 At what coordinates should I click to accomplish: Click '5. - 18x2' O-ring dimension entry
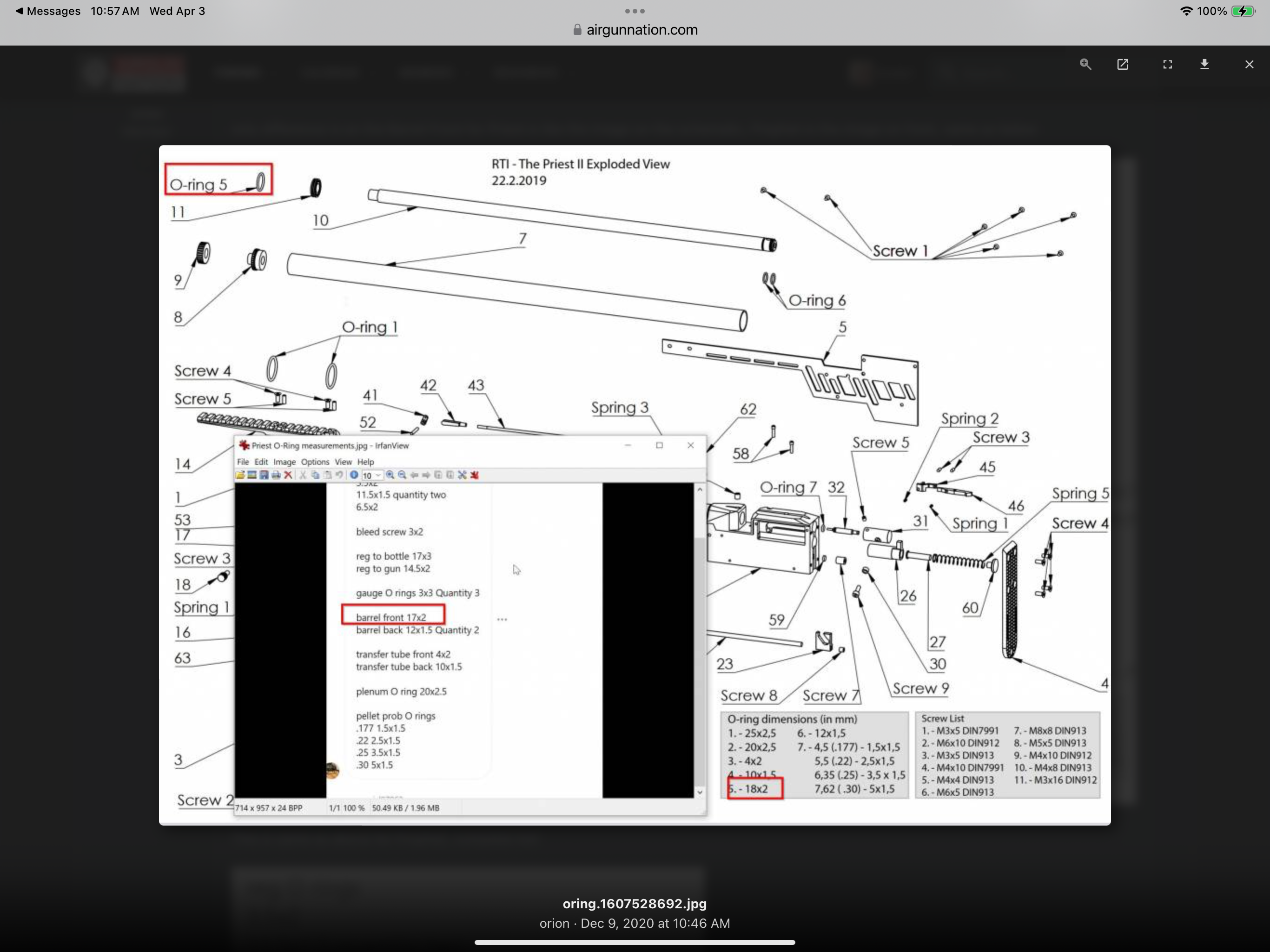pos(747,789)
